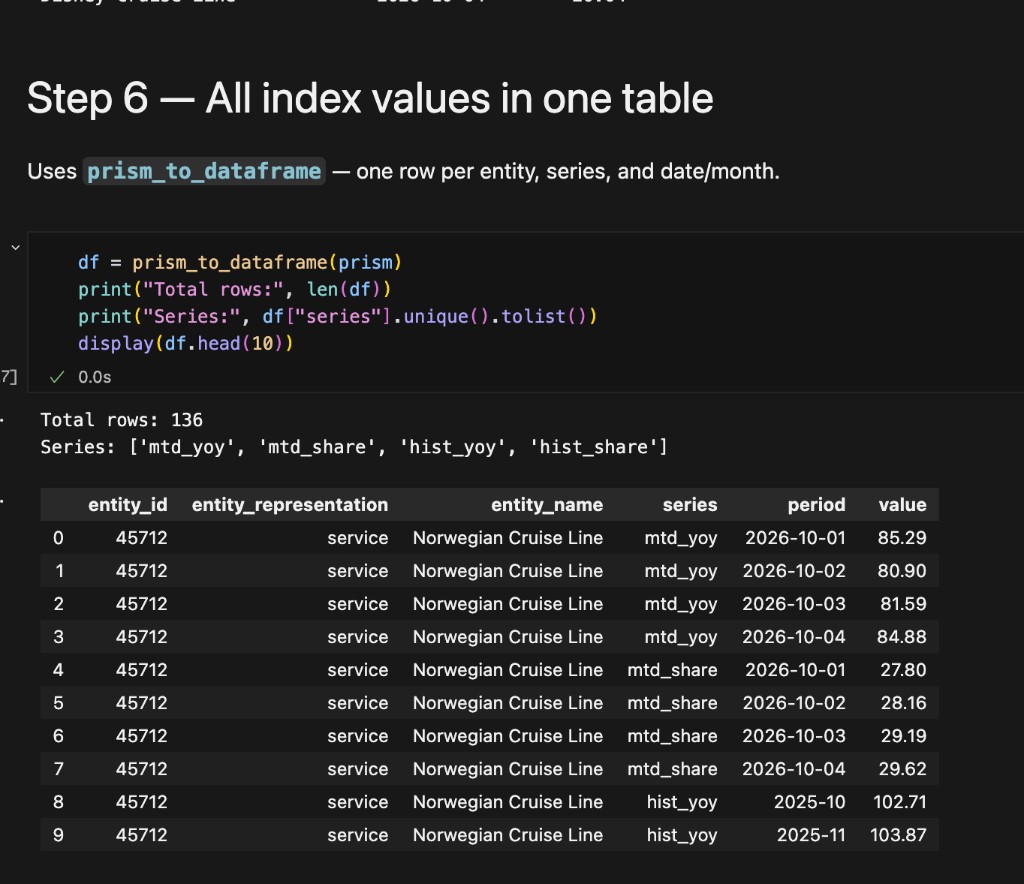Click the hist_yoy series cell in row 8

(x=682, y=802)
